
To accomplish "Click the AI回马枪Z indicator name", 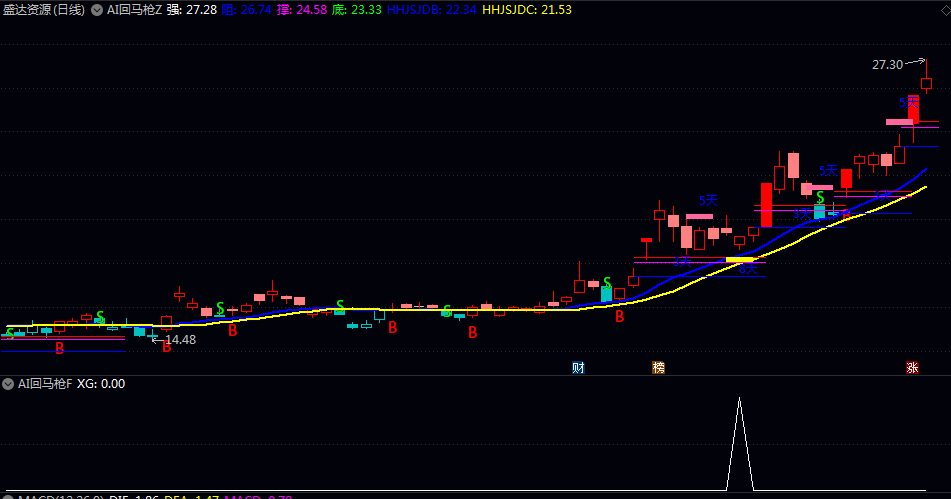I will click(135, 10).
